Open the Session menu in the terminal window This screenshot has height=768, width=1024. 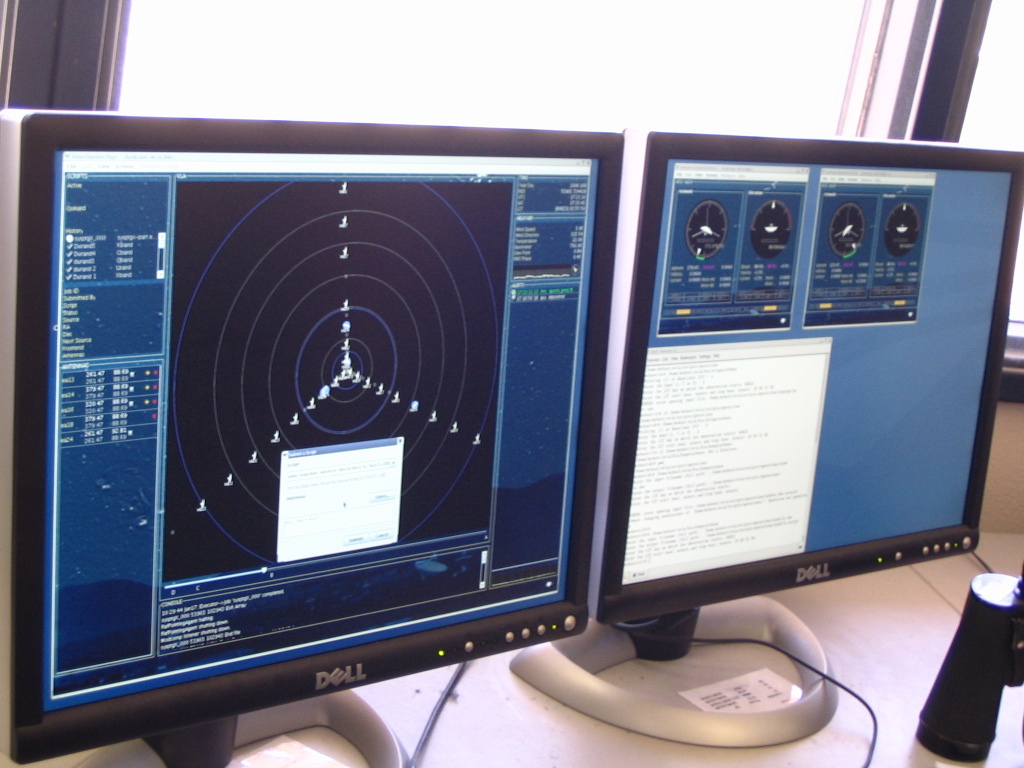(652, 358)
